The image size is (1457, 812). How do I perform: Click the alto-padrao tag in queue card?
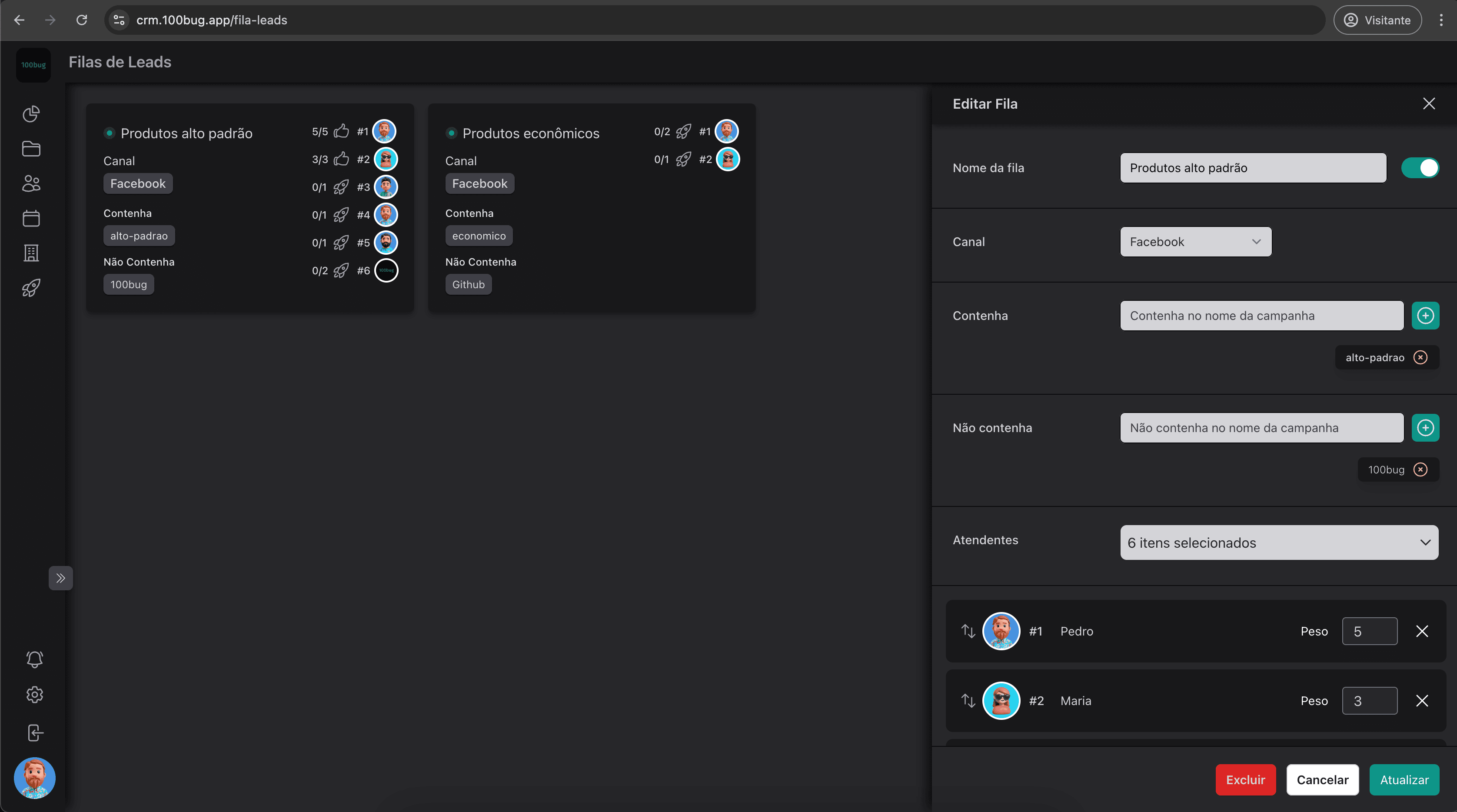tap(139, 236)
